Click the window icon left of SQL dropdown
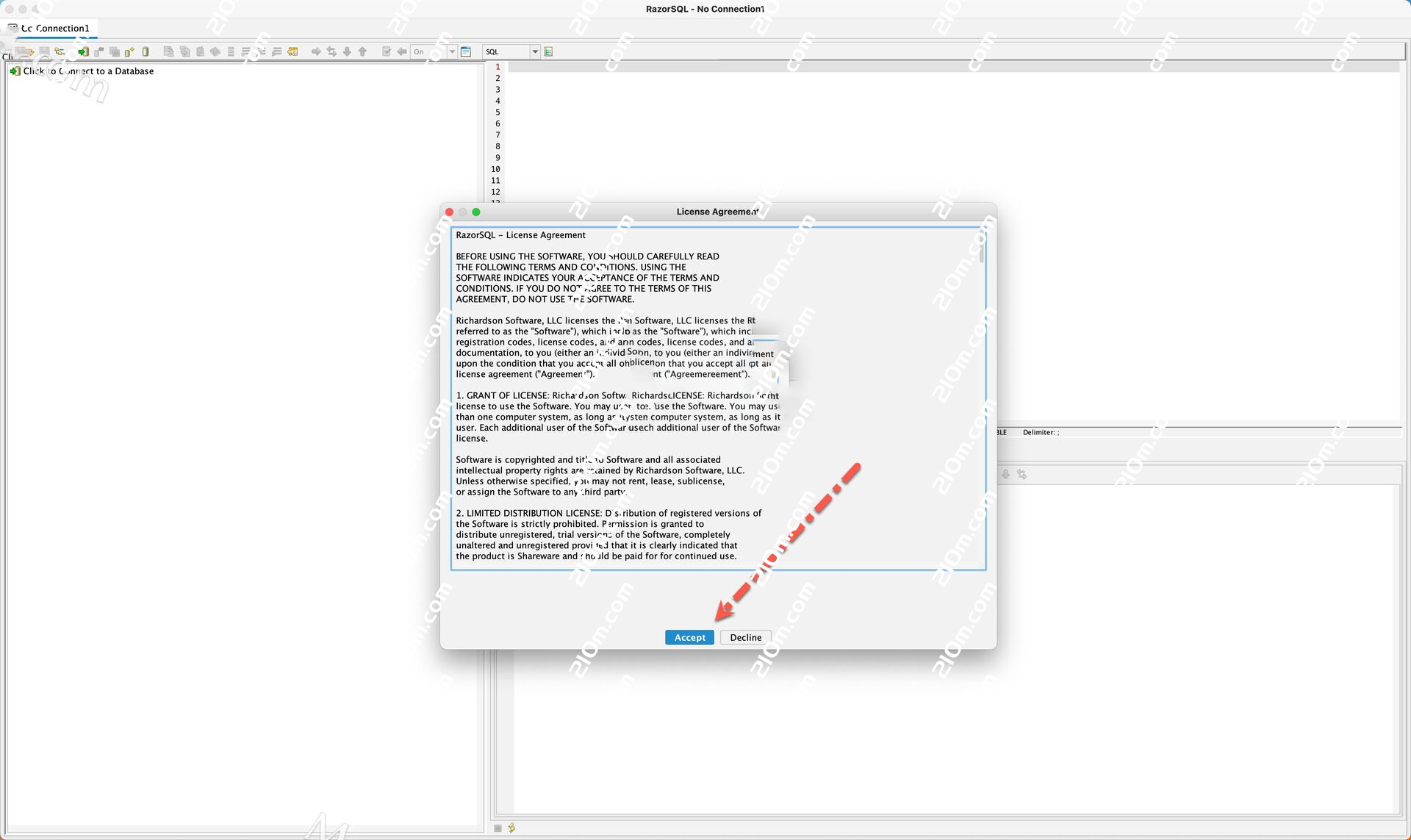 point(466,51)
